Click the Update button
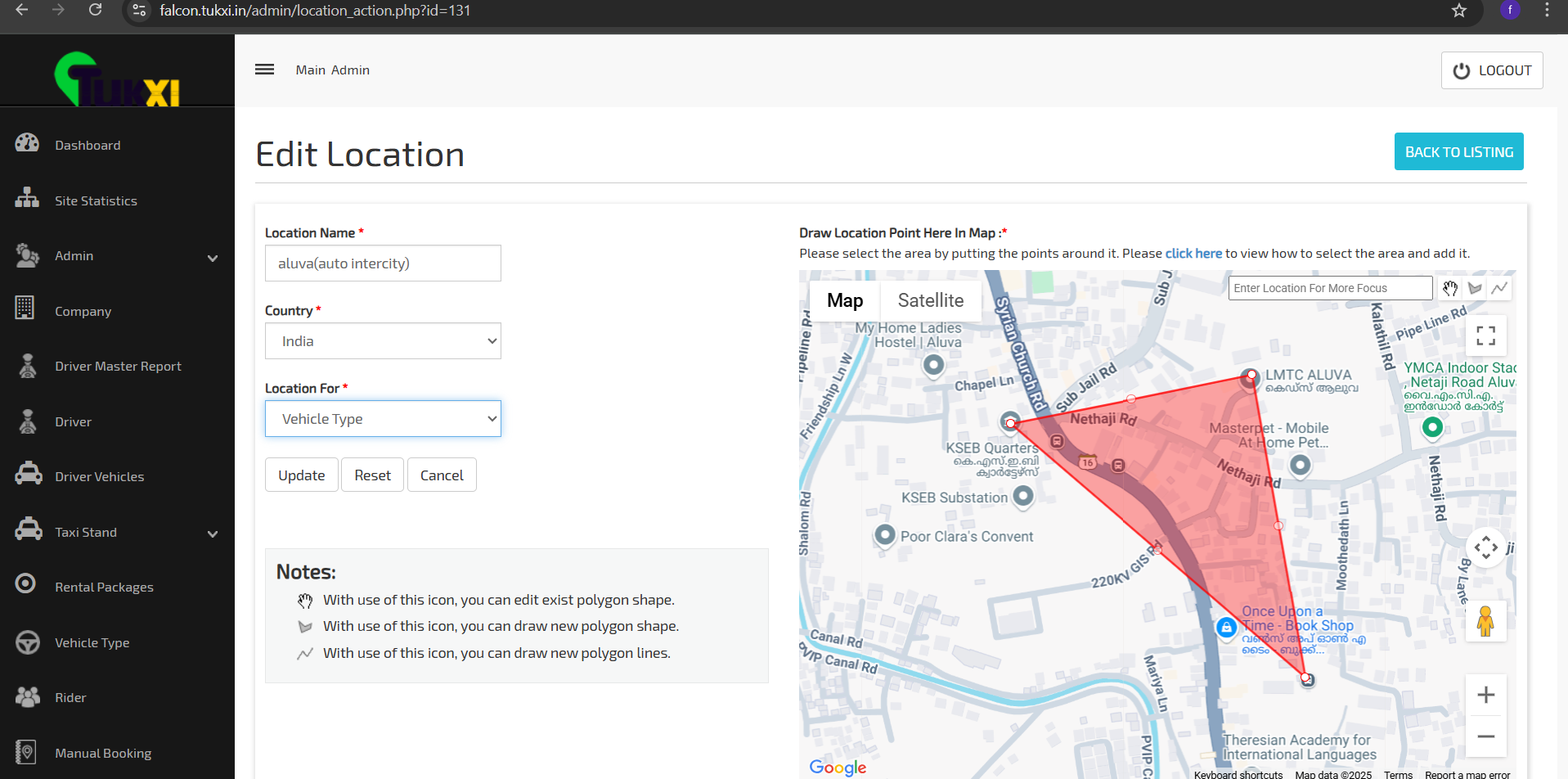 pos(301,475)
